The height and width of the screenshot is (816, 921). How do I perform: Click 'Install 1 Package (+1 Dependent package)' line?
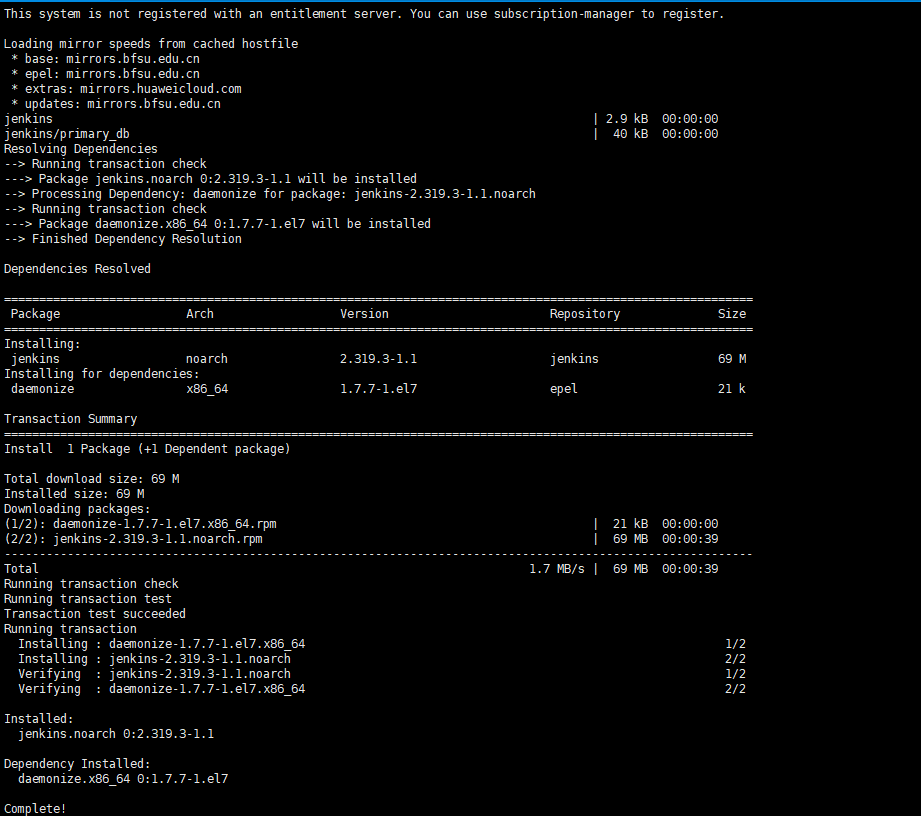point(147,449)
